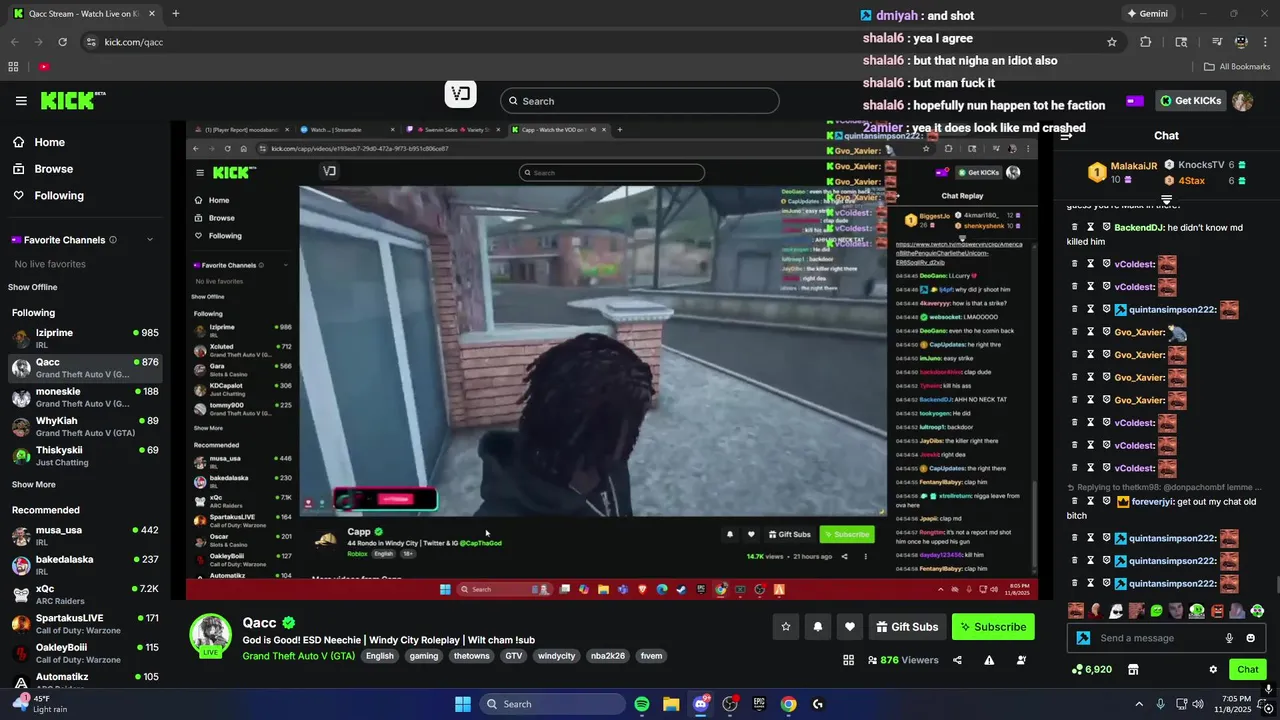Screen dimensions: 1280x720
Task: Click the English tag
Action: click(x=380, y=656)
